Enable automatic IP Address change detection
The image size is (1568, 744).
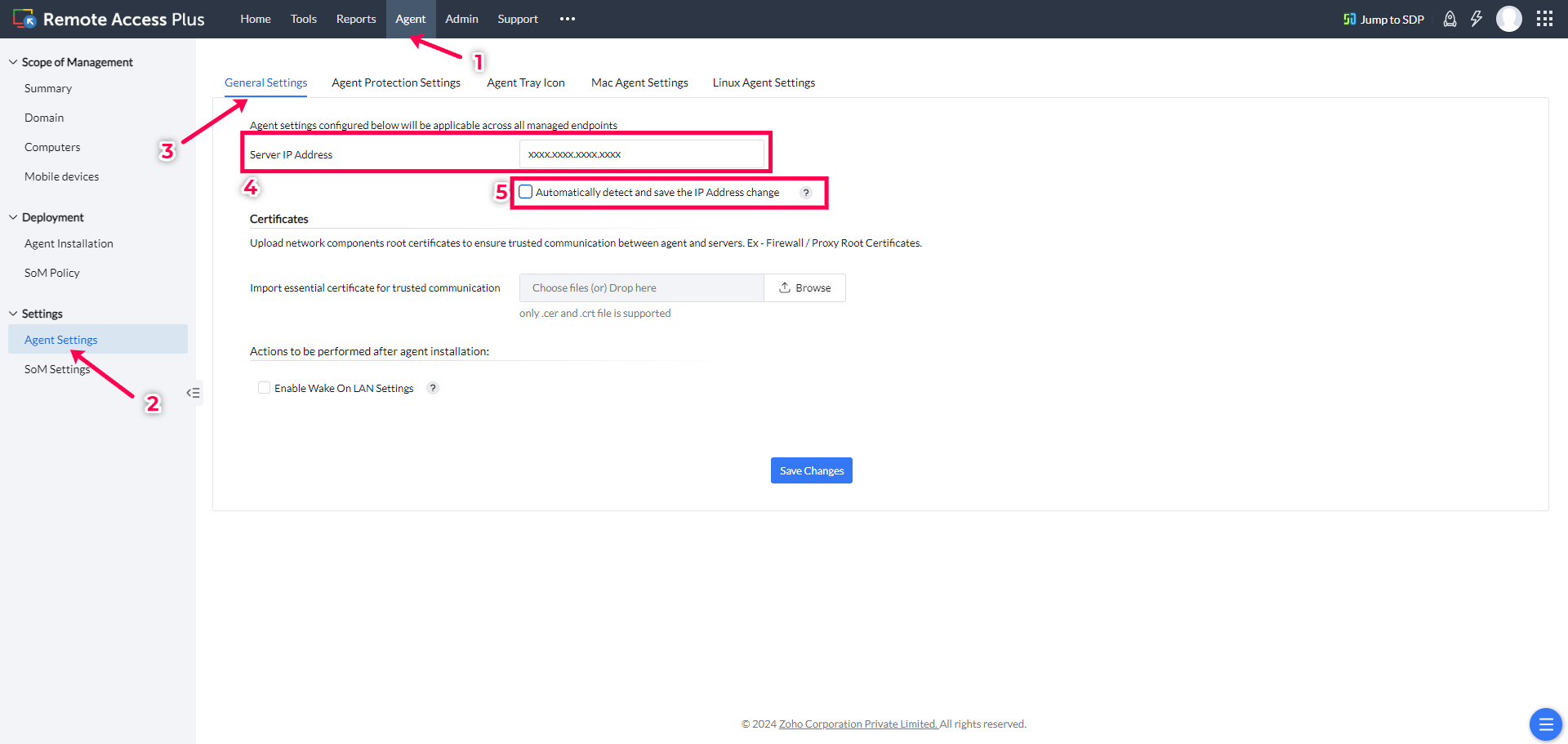tap(526, 192)
